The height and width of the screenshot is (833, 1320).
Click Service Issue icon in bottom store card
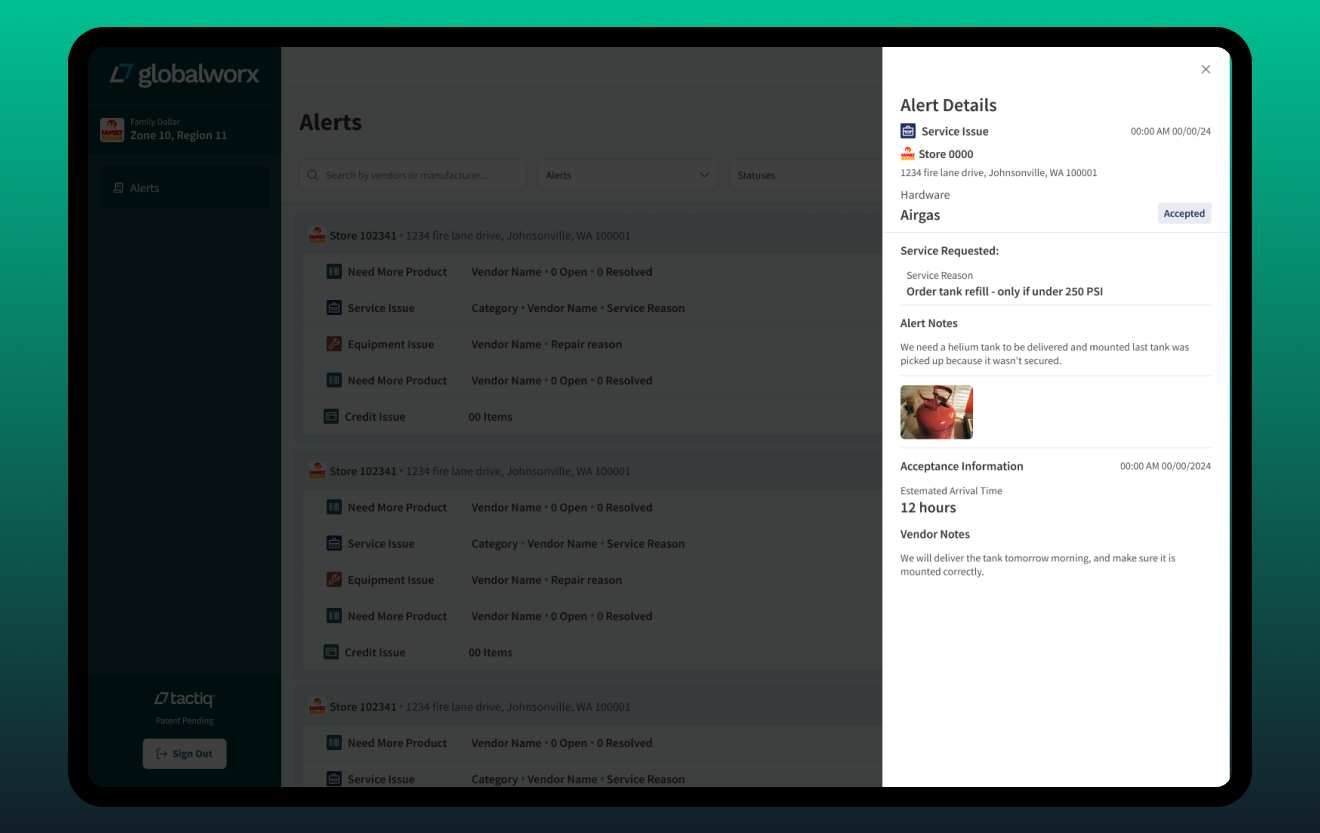[x=334, y=779]
